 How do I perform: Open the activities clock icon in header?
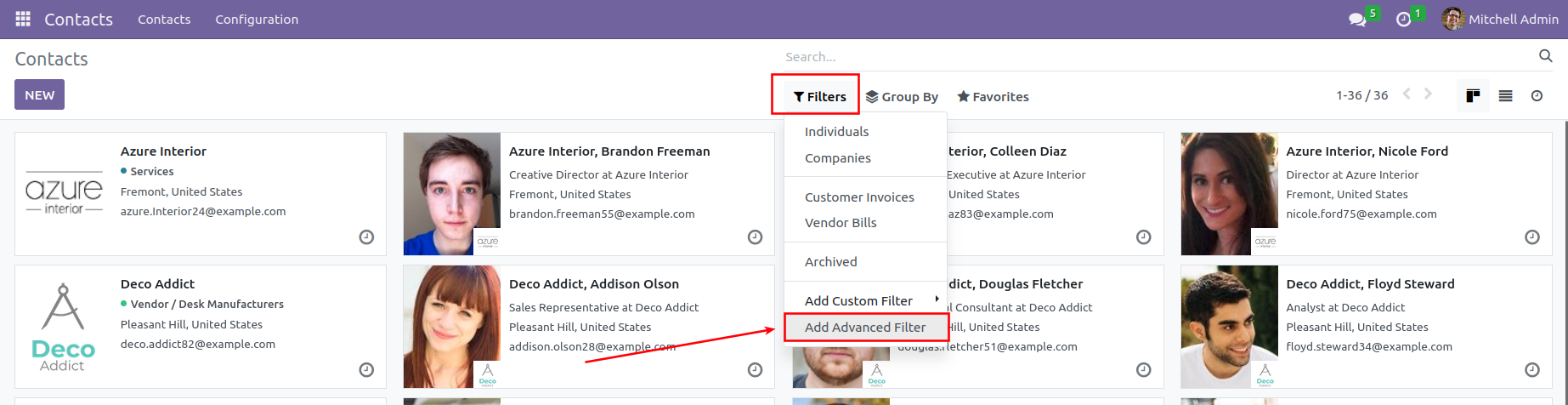1404,20
